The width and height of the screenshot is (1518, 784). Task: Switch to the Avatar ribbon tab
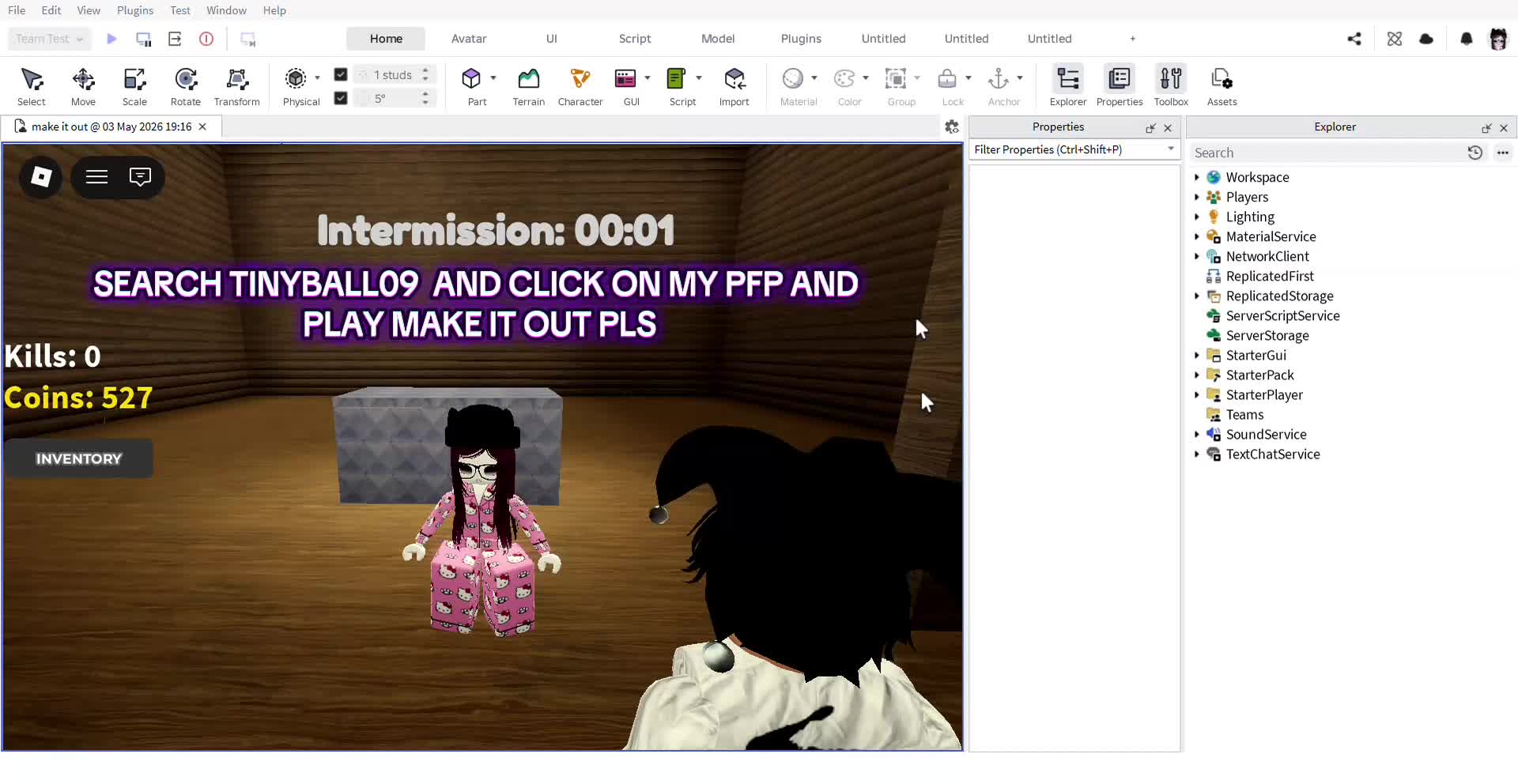pos(469,39)
